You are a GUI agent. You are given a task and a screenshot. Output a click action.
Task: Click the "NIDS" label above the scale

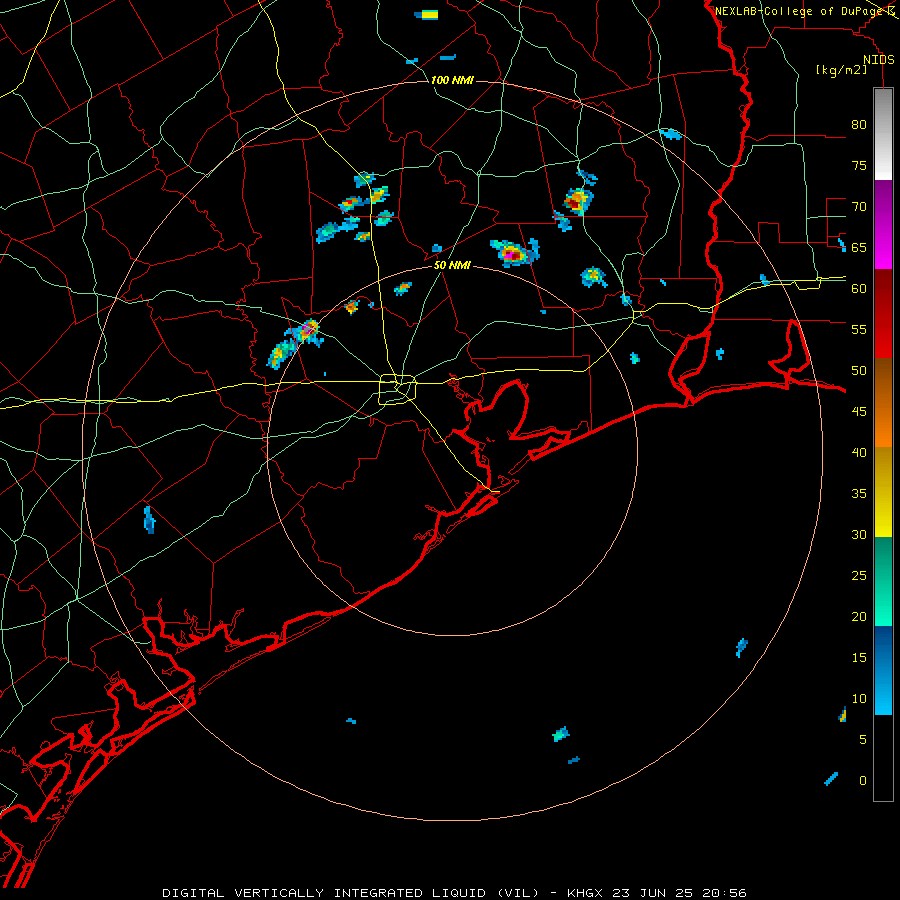point(878,60)
